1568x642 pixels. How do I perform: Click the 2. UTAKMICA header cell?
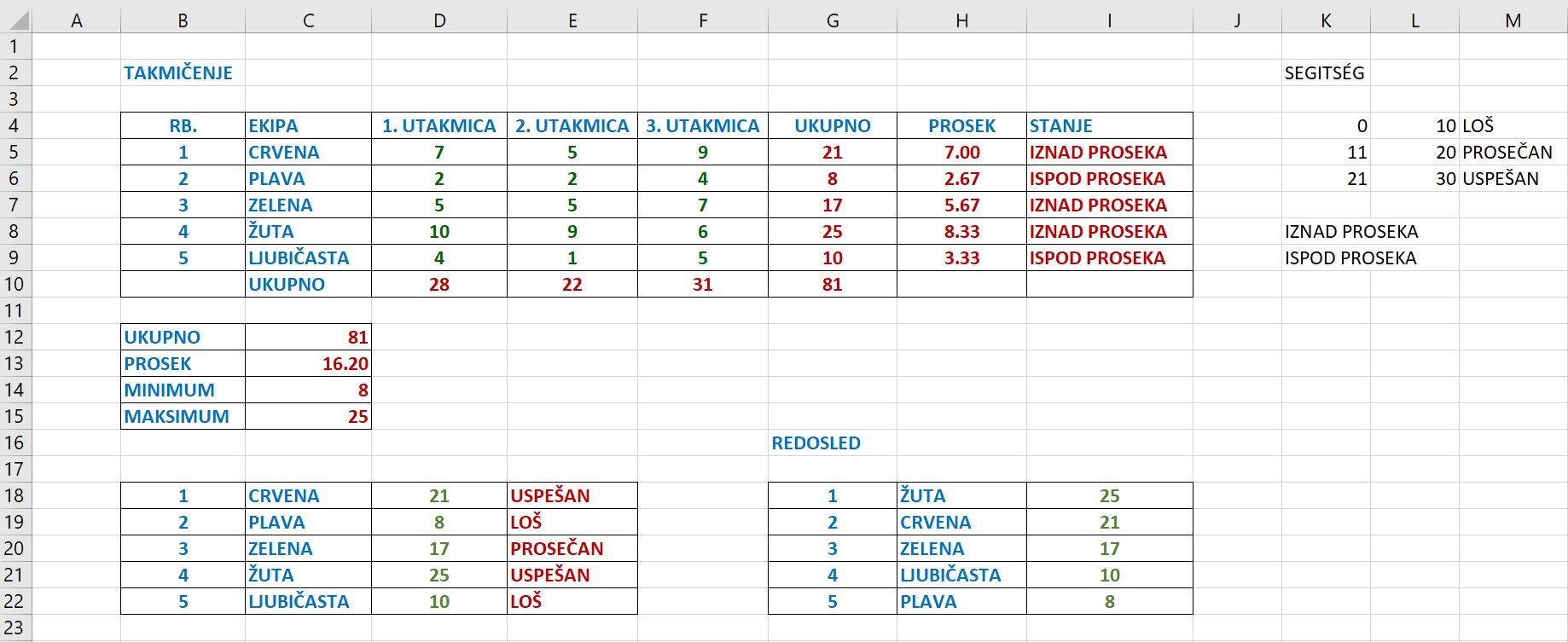[572, 126]
